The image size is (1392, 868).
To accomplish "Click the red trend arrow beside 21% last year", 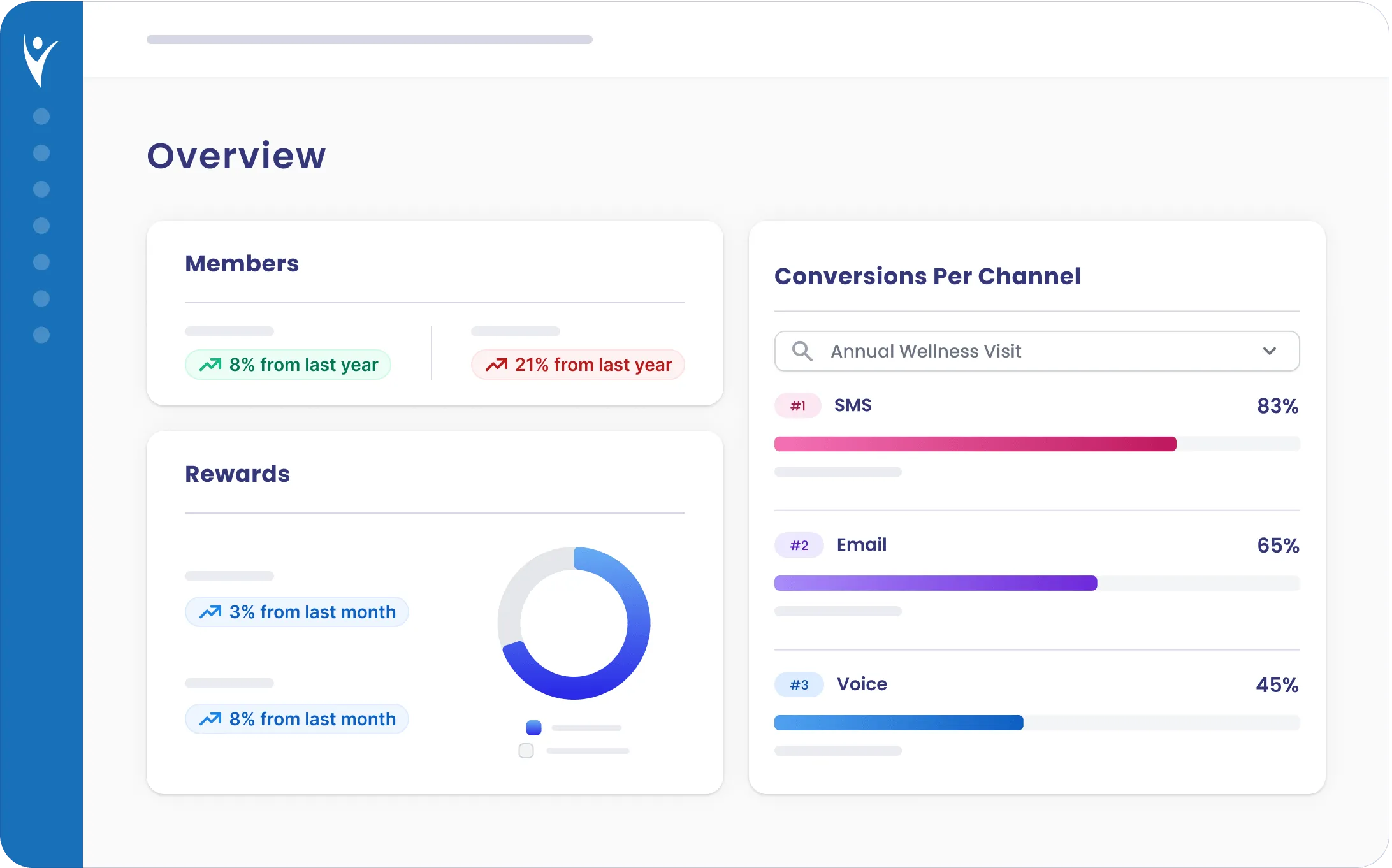I will (x=497, y=365).
